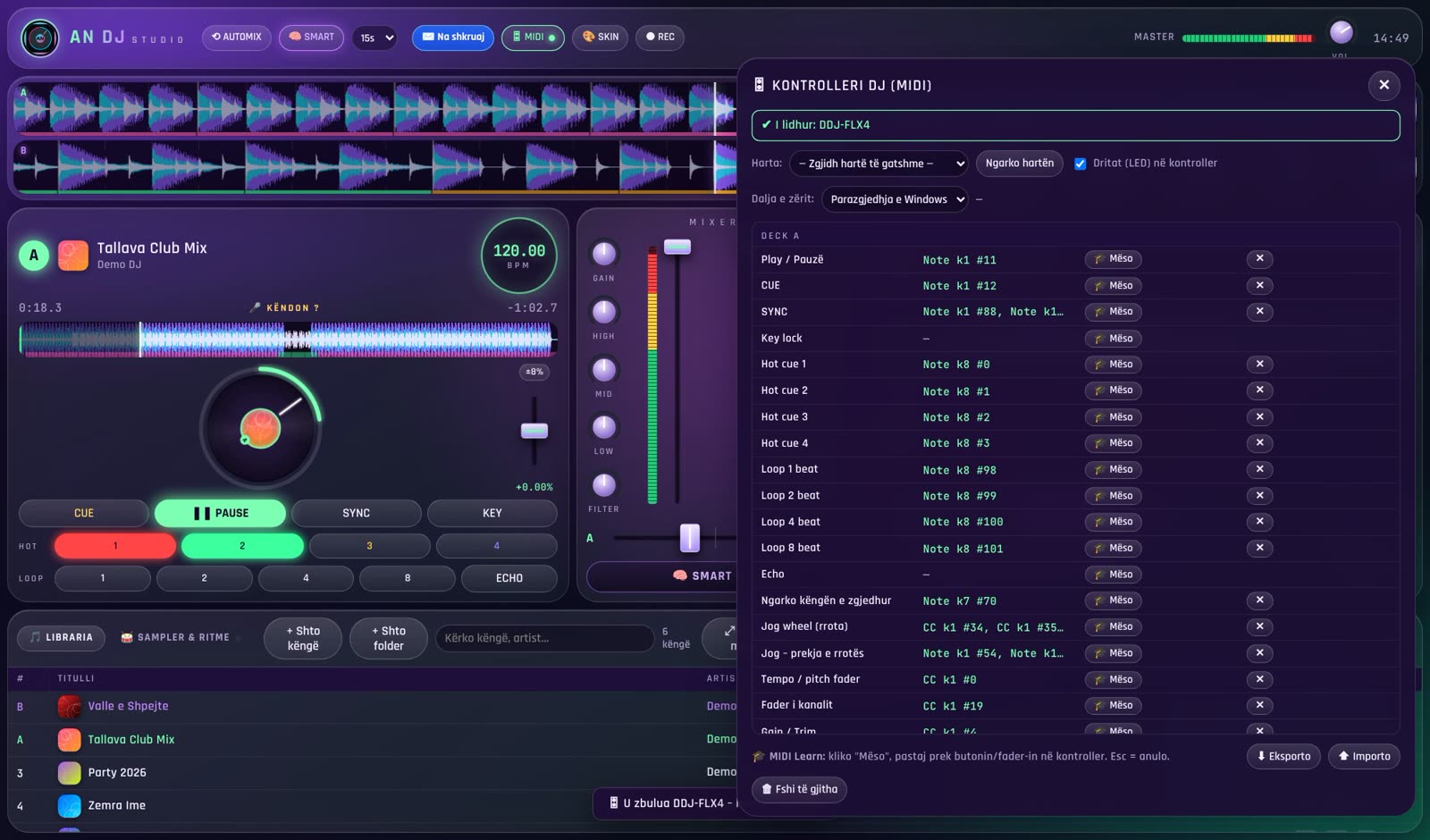The image size is (1430, 840).
Task: Click the Zemra Ime track artwork
Action: pos(69,806)
